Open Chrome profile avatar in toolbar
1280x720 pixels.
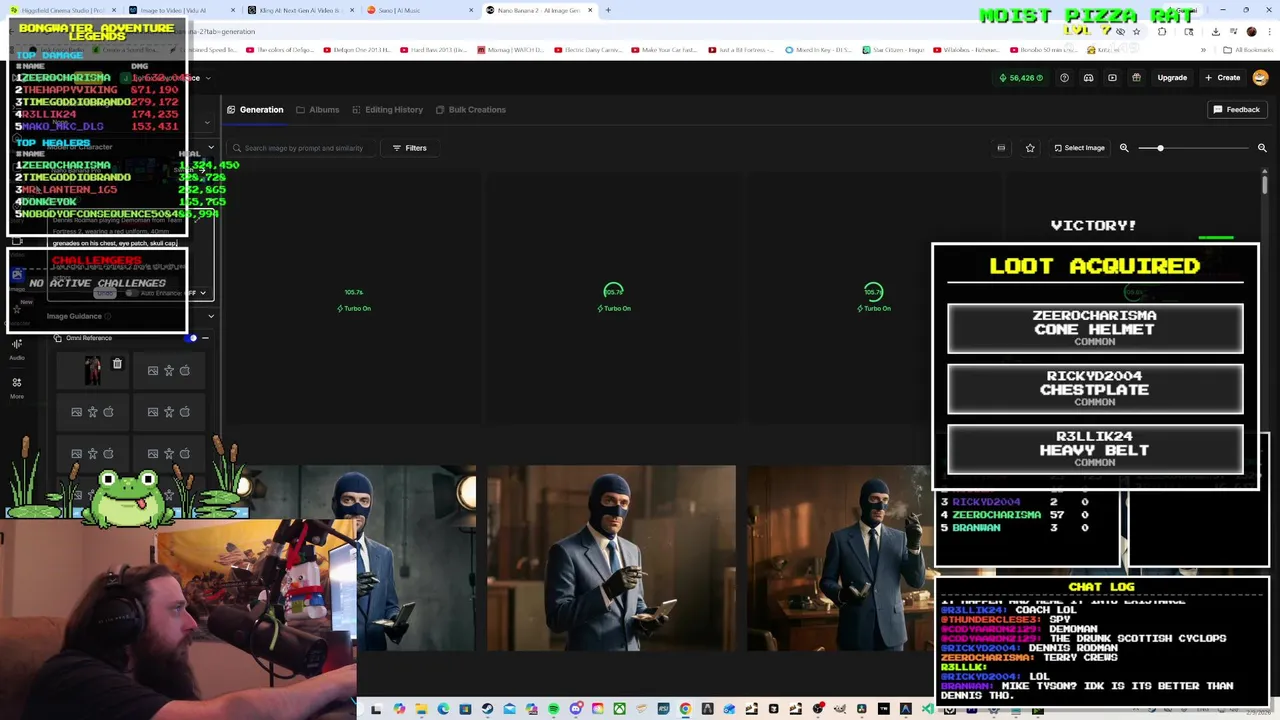(1251, 31)
